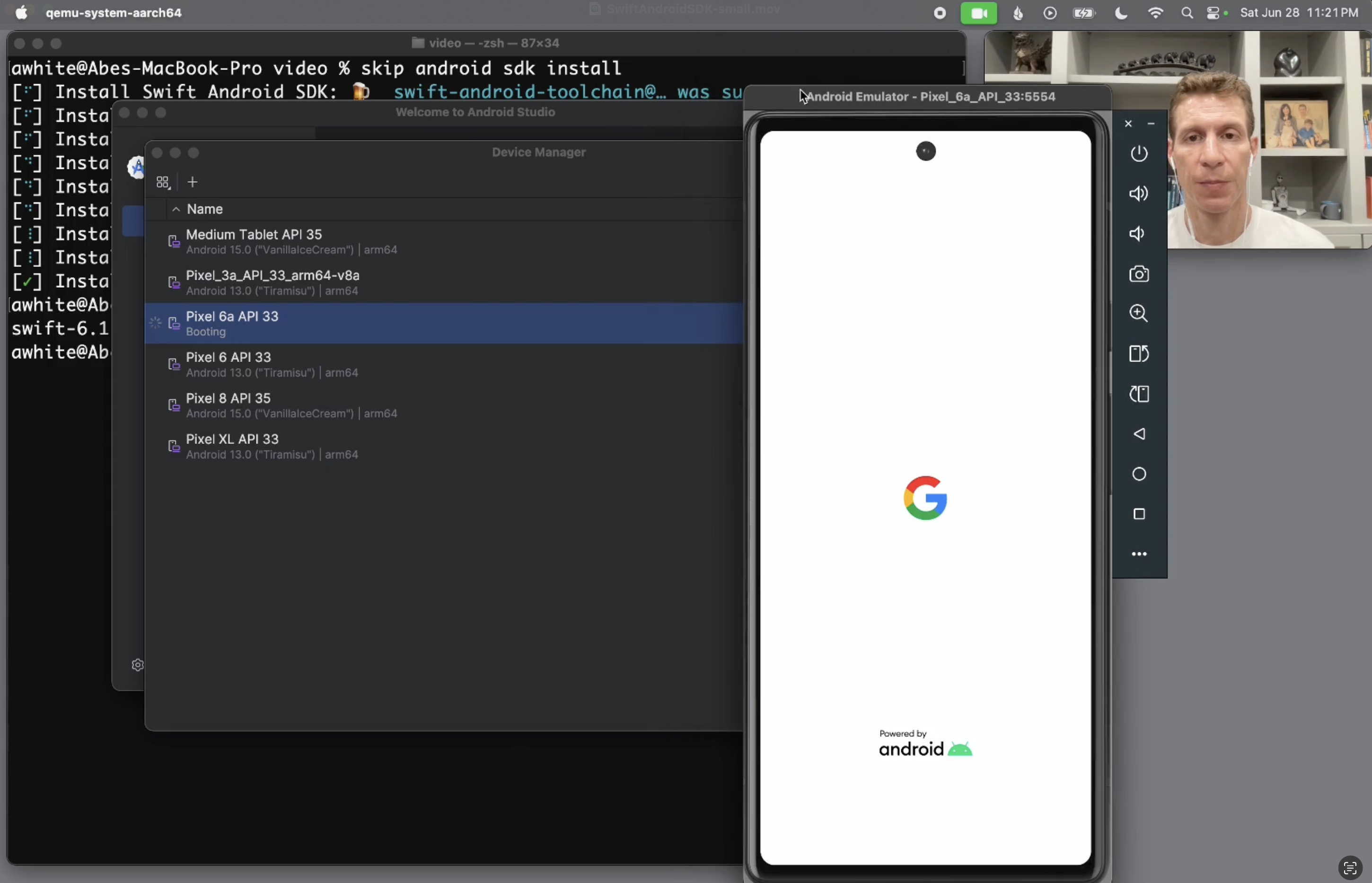Open Spotlight search in the menu bar
This screenshot has height=883, width=1372.
coord(1187,13)
